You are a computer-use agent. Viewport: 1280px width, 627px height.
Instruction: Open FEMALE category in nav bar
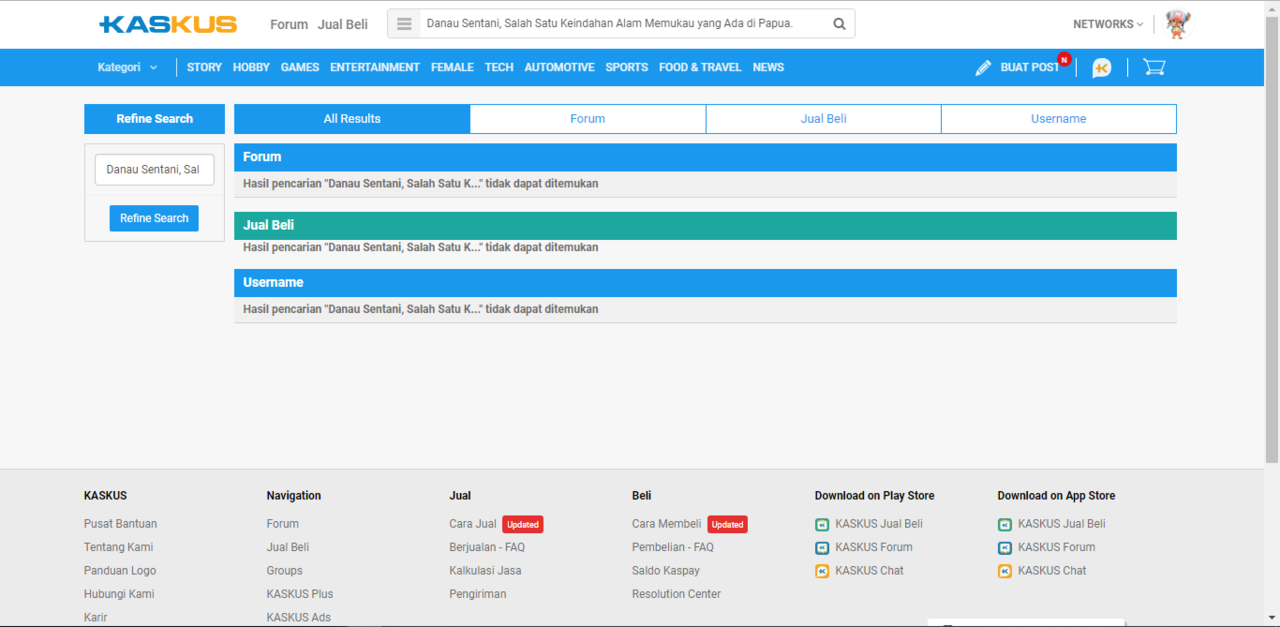pos(452,67)
